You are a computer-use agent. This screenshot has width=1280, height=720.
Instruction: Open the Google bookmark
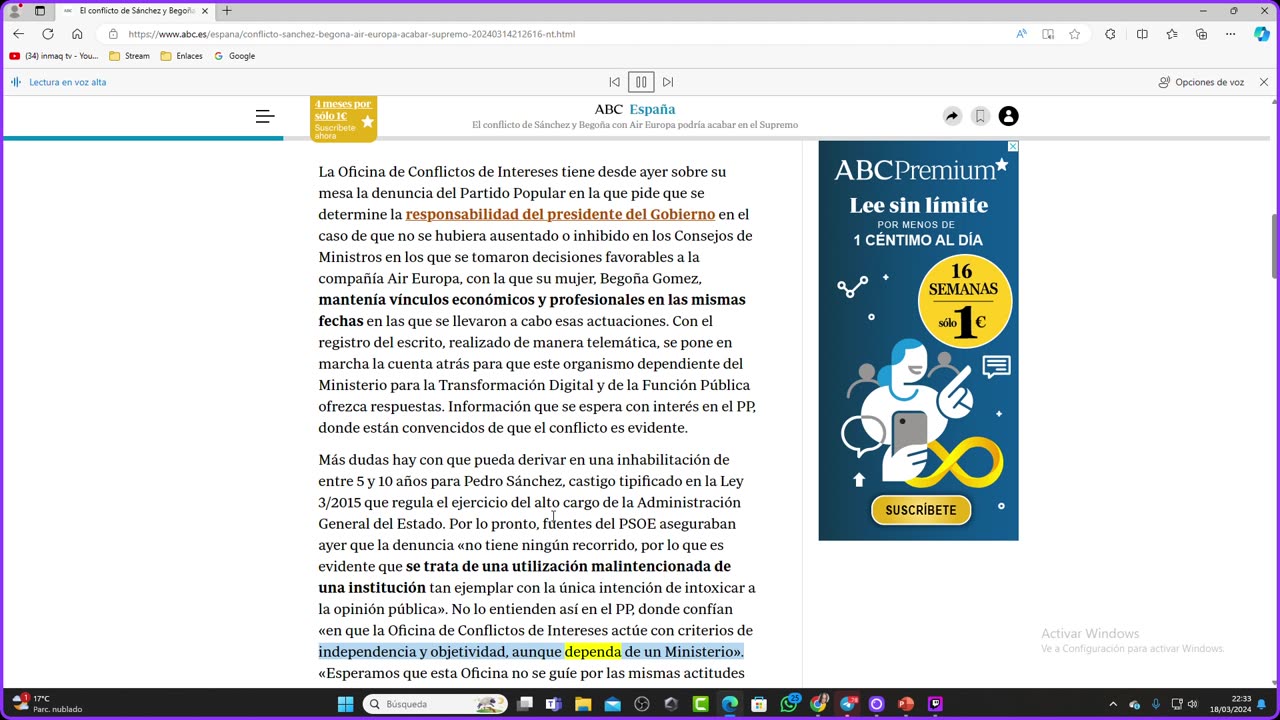click(x=235, y=56)
